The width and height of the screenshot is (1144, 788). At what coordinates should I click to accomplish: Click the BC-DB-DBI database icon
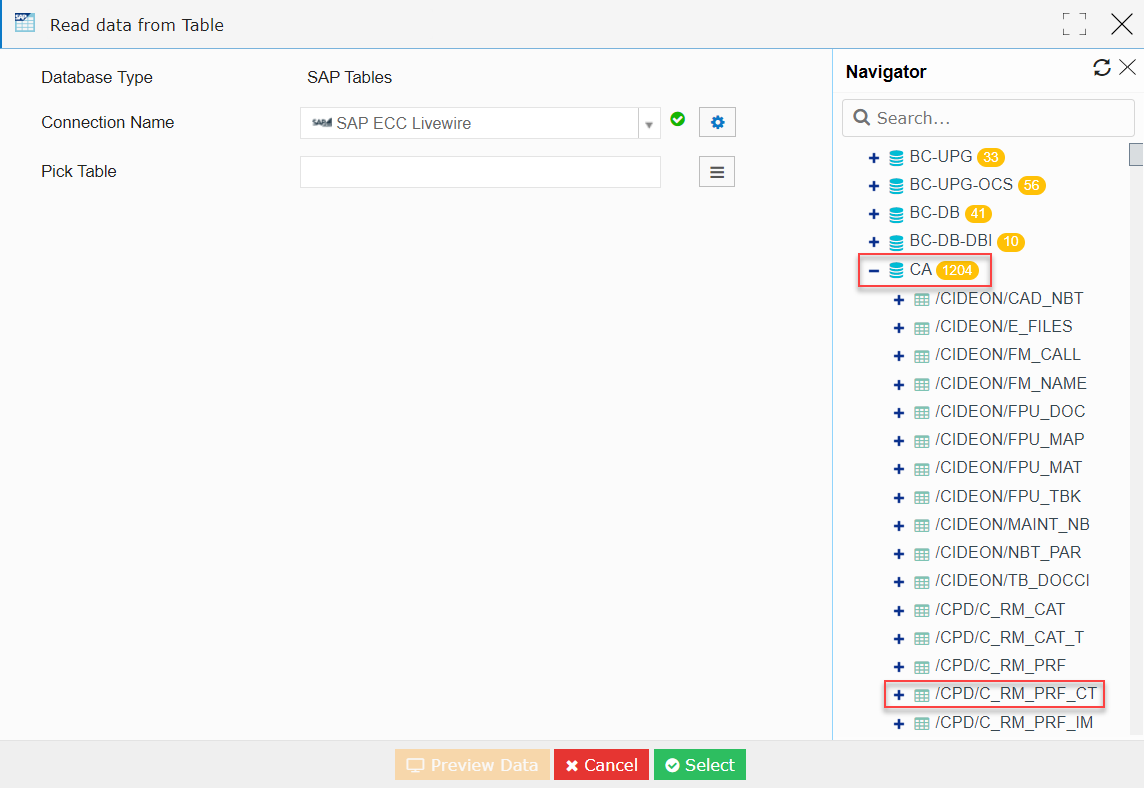click(896, 242)
